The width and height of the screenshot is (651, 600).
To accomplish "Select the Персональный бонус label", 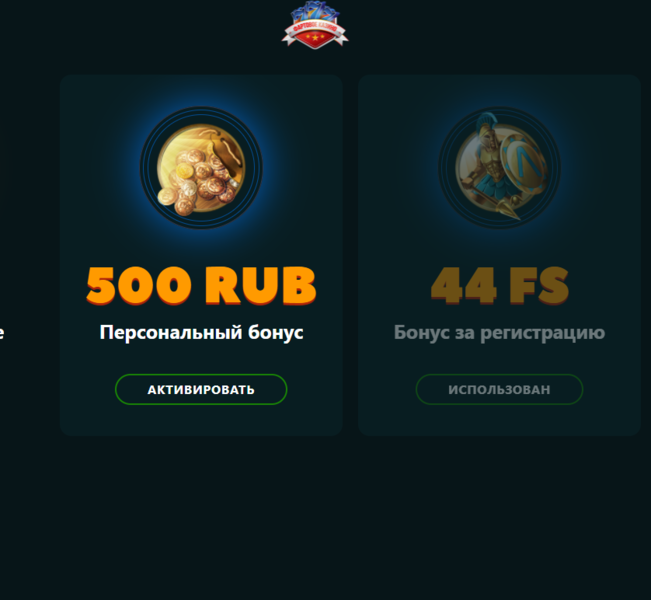I will point(201,333).
